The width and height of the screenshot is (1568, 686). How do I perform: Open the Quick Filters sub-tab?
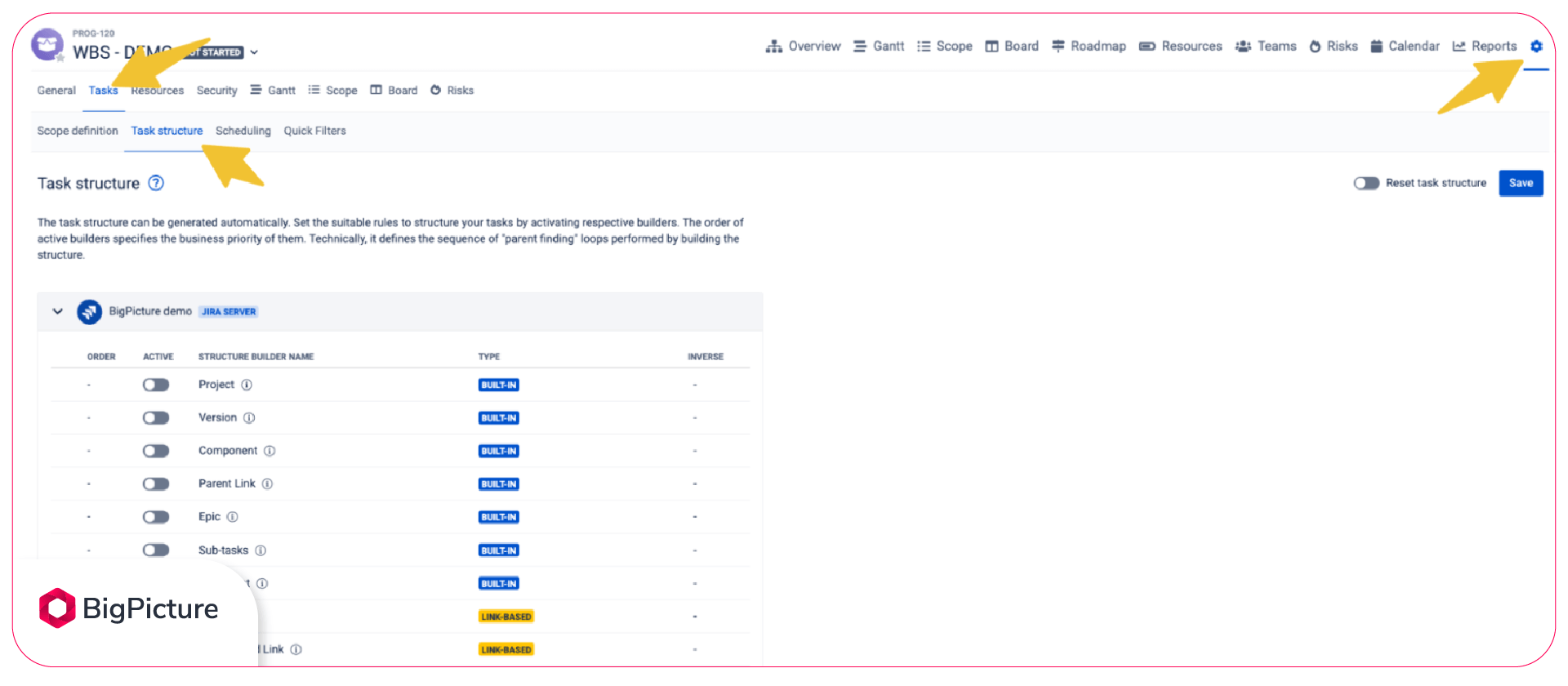(314, 131)
